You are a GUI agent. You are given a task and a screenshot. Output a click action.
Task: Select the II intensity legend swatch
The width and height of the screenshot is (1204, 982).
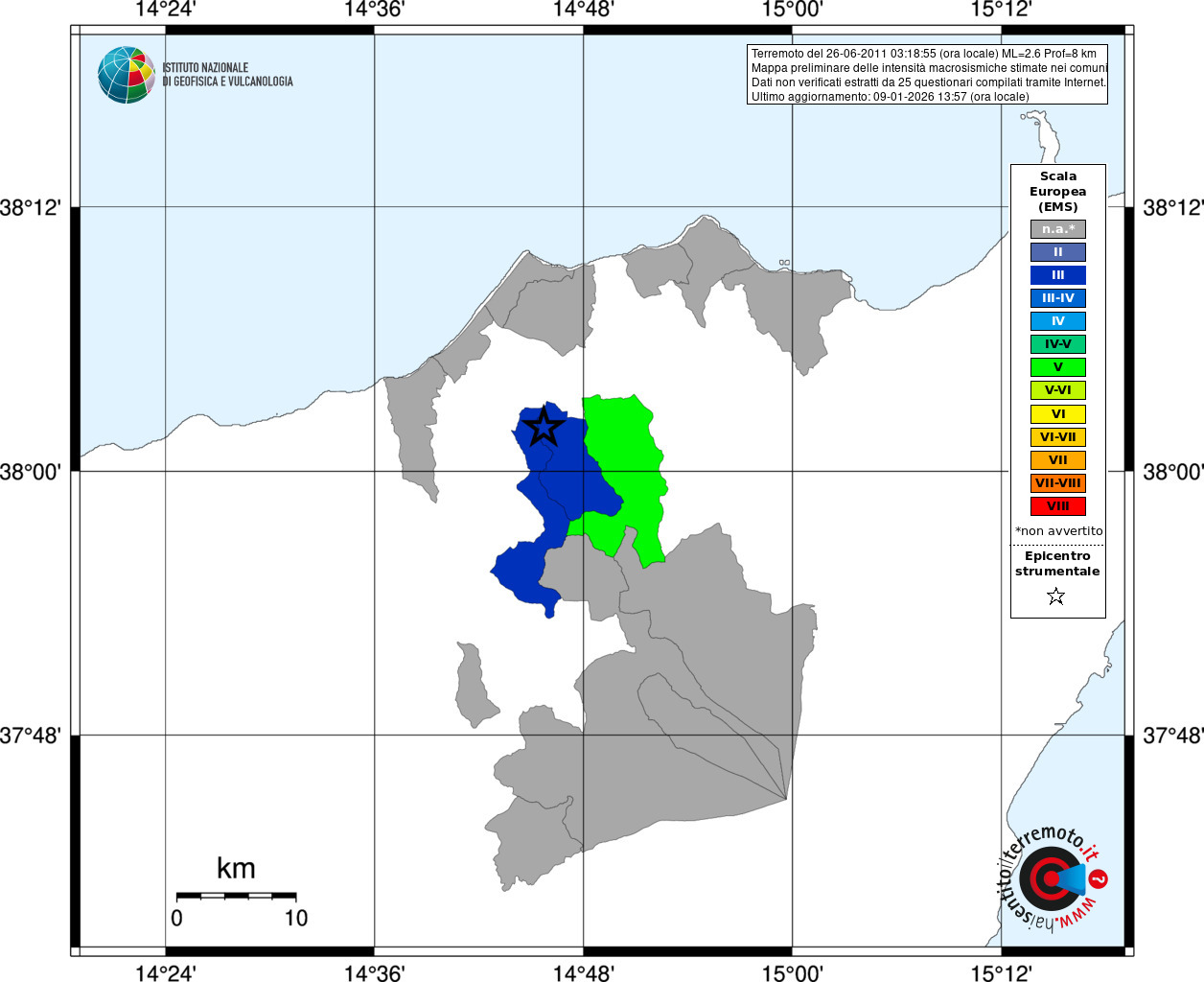click(x=1058, y=252)
